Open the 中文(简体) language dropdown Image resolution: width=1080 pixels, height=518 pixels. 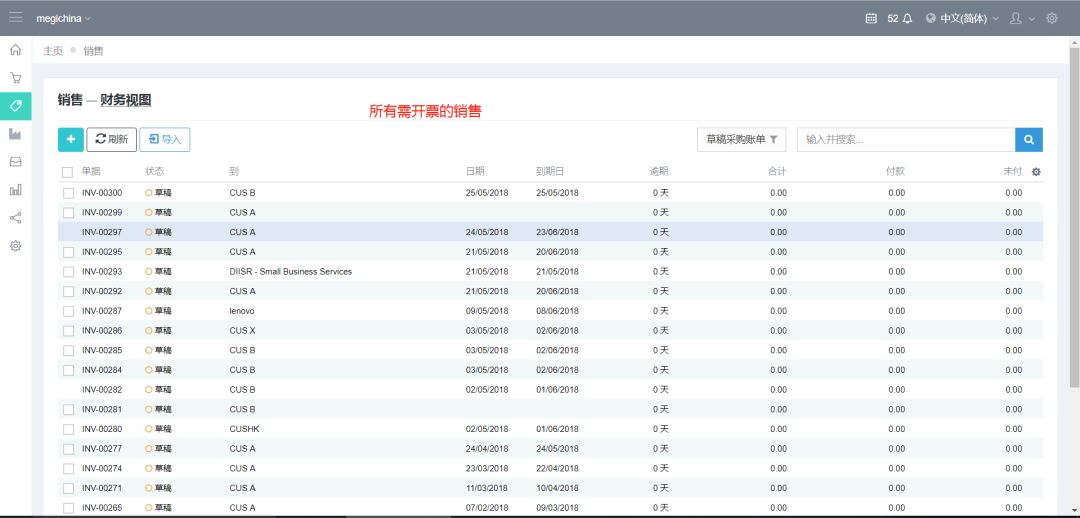962,18
